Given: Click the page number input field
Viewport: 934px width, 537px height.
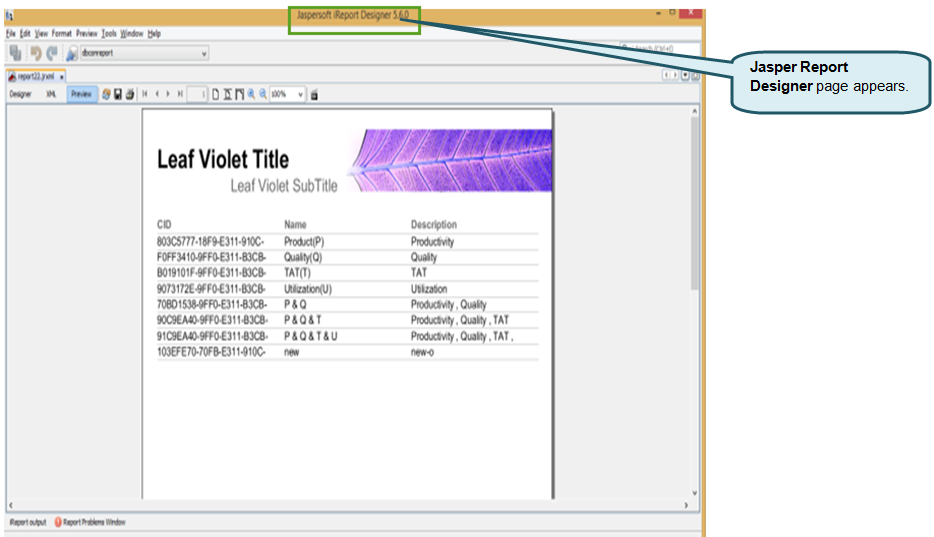Looking at the screenshot, I should tap(198, 94).
